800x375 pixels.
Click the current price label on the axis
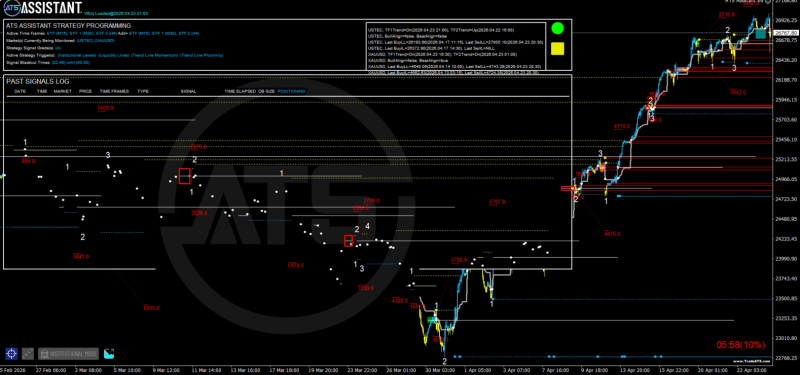[786, 33]
